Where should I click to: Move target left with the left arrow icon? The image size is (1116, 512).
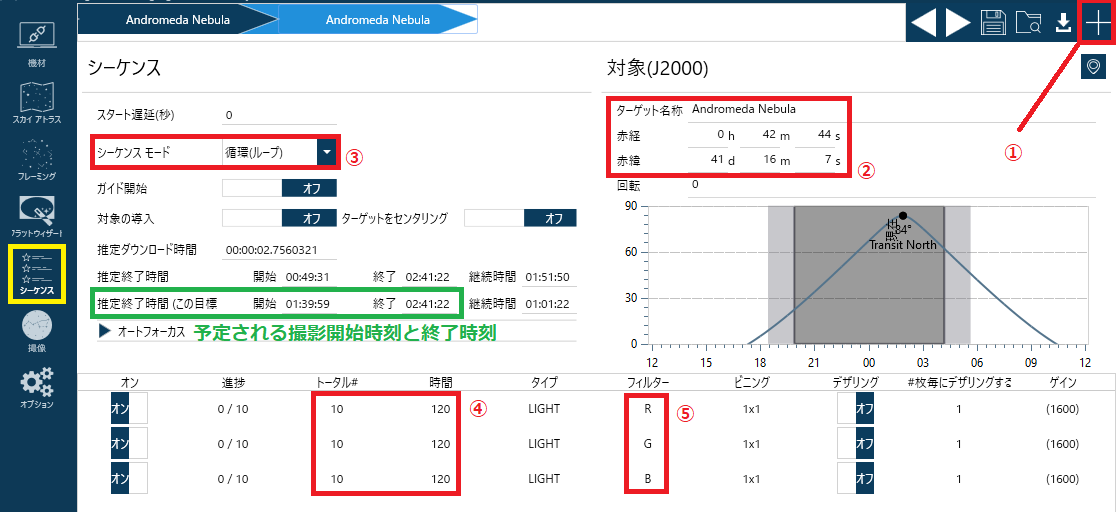(x=924, y=23)
